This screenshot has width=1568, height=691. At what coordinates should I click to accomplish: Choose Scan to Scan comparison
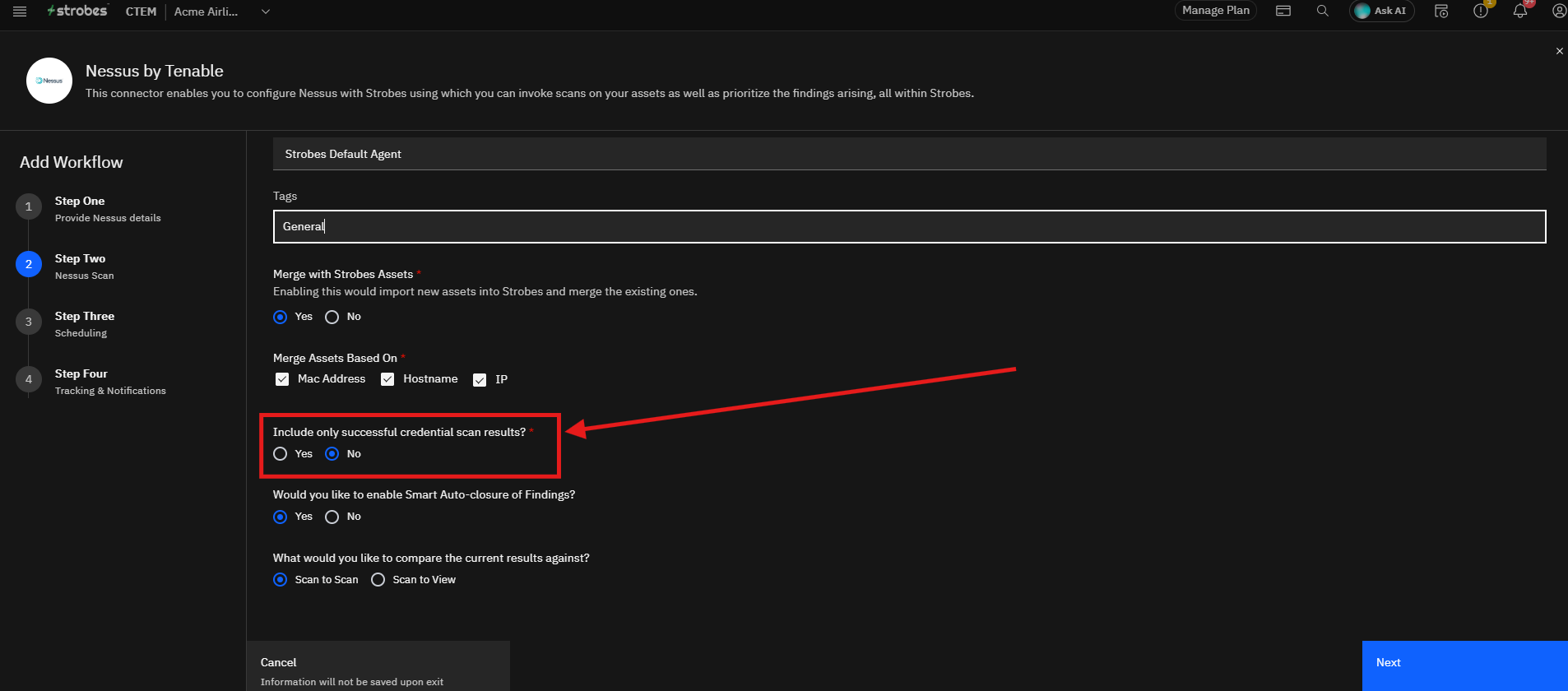tap(281, 580)
